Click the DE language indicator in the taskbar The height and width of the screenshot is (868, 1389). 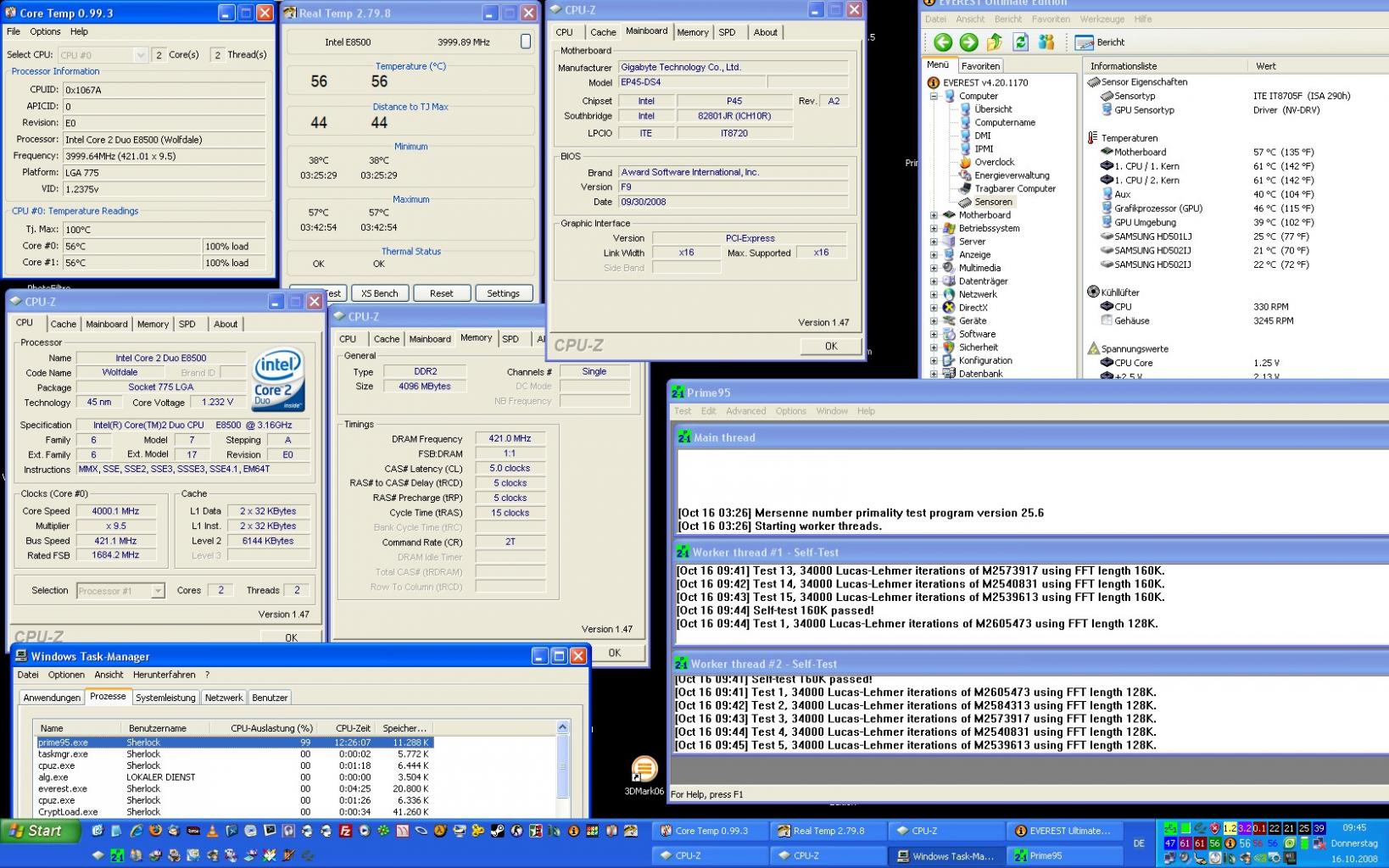click(x=1139, y=843)
